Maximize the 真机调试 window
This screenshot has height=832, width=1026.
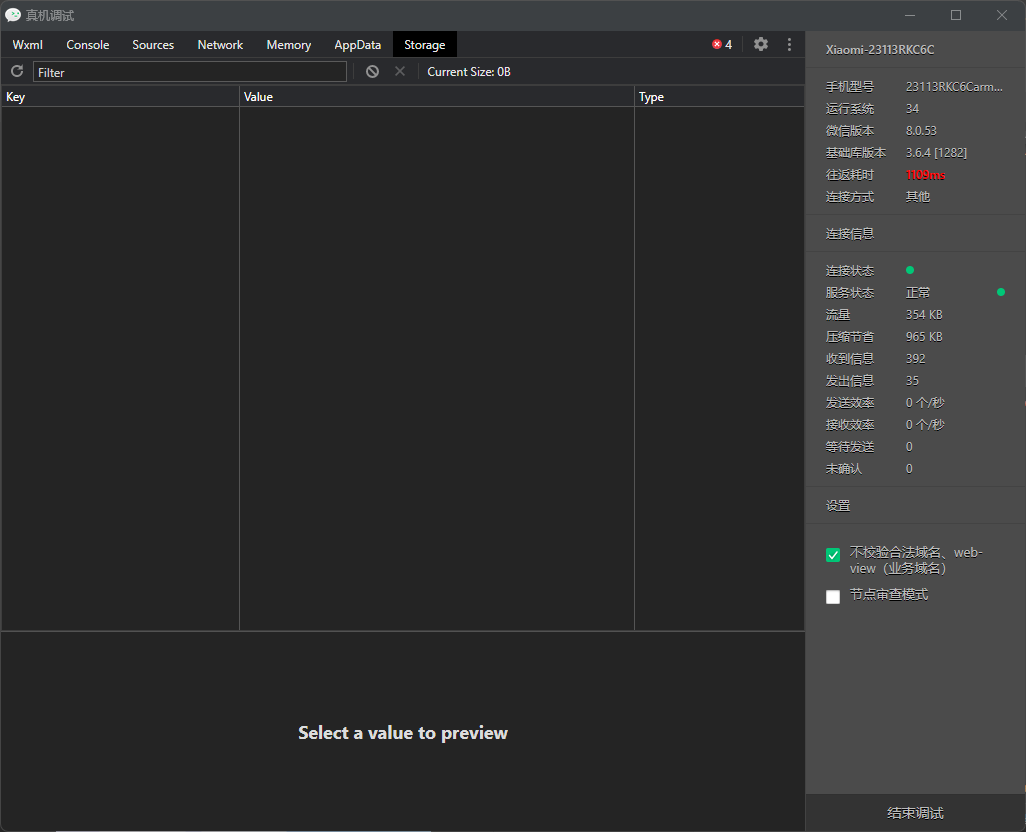tap(956, 15)
